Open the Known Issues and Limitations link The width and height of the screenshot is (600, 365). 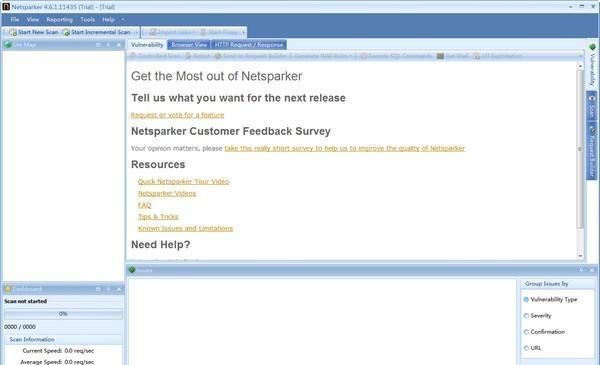point(186,228)
